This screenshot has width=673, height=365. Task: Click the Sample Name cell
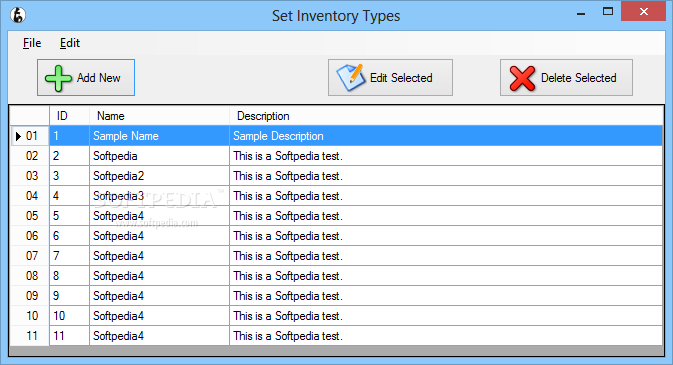[159, 136]
